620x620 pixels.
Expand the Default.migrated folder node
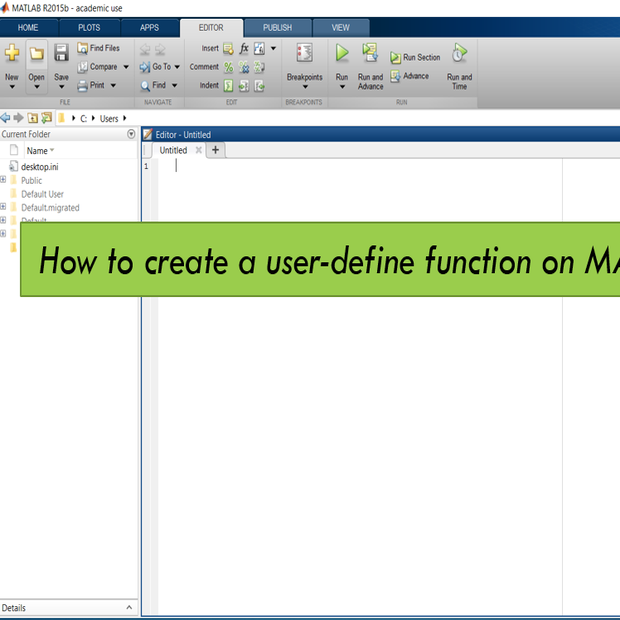tap(3, 208)
